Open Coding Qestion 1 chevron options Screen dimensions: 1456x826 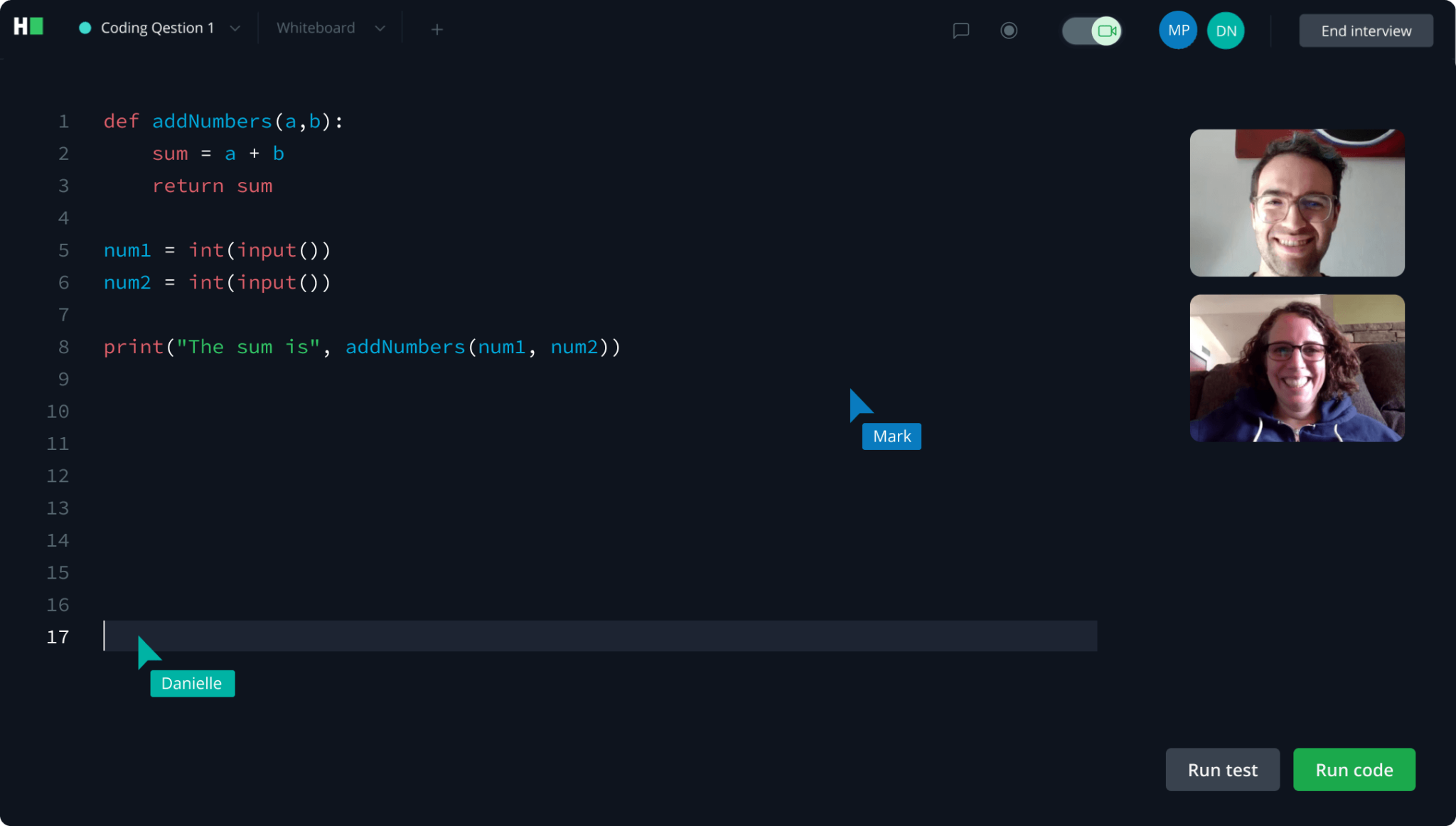pyautogui.click(x=235, y=28)
